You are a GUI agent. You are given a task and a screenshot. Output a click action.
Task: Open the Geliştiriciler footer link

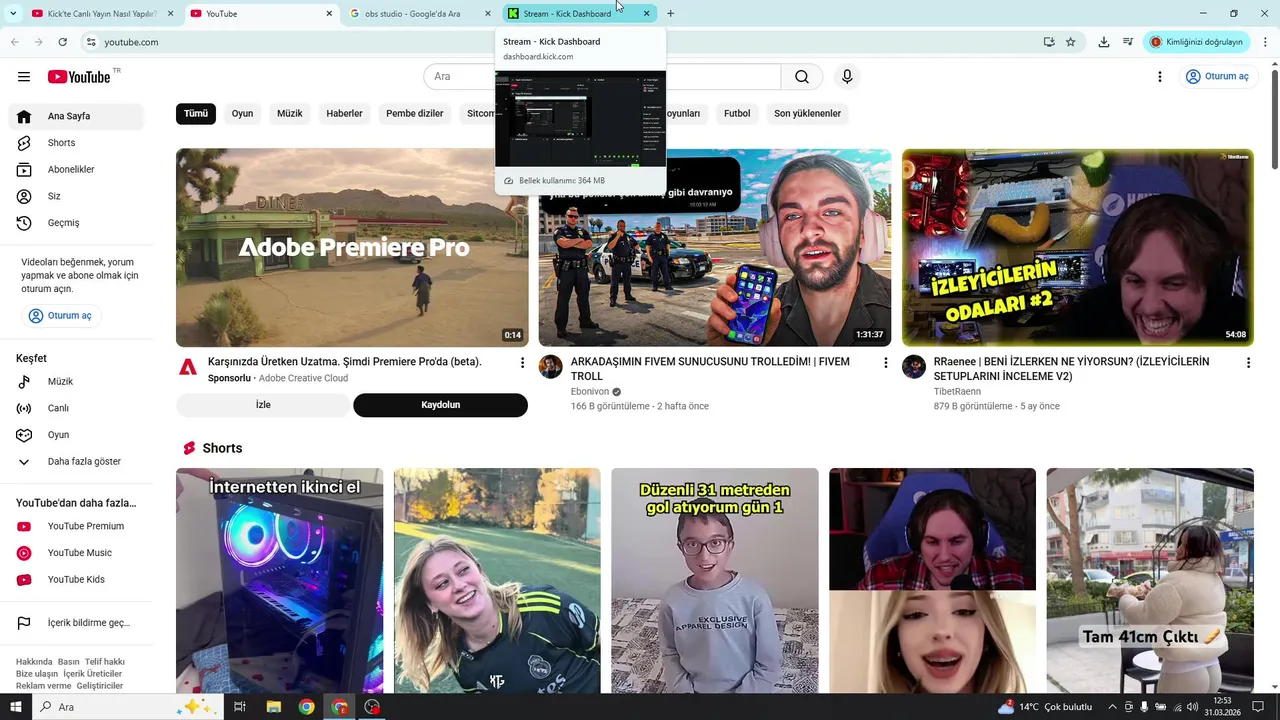[100, 686]
